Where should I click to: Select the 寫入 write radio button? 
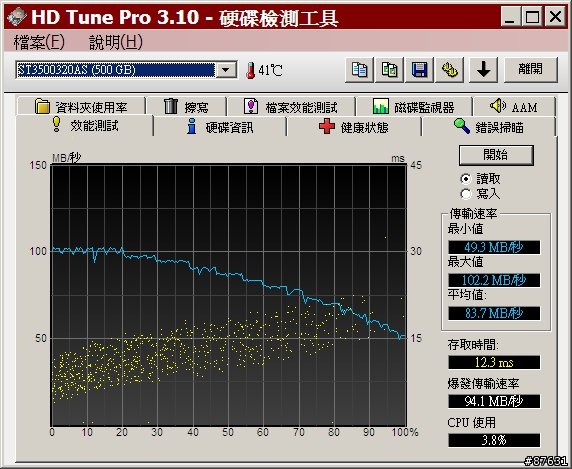point(466,194)
